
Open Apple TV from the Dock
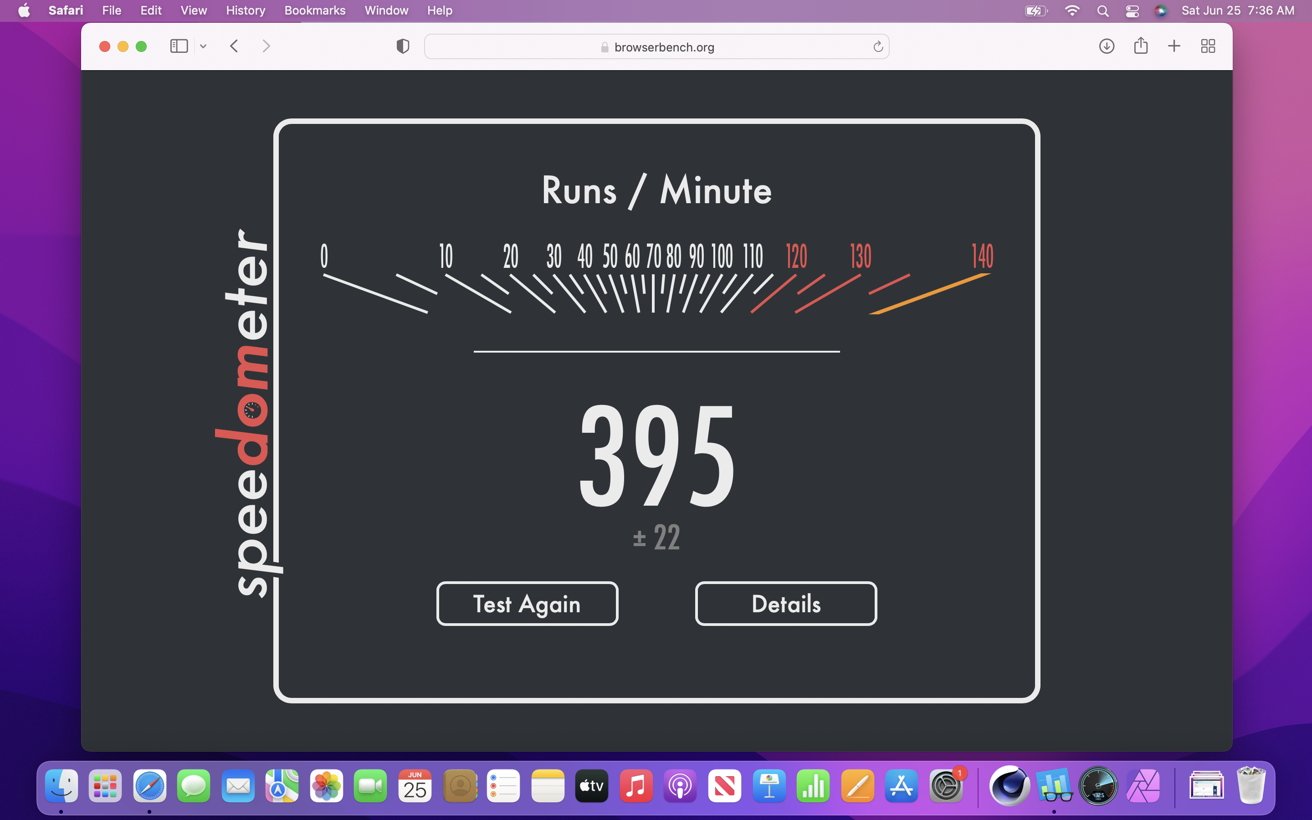[592, 786]
